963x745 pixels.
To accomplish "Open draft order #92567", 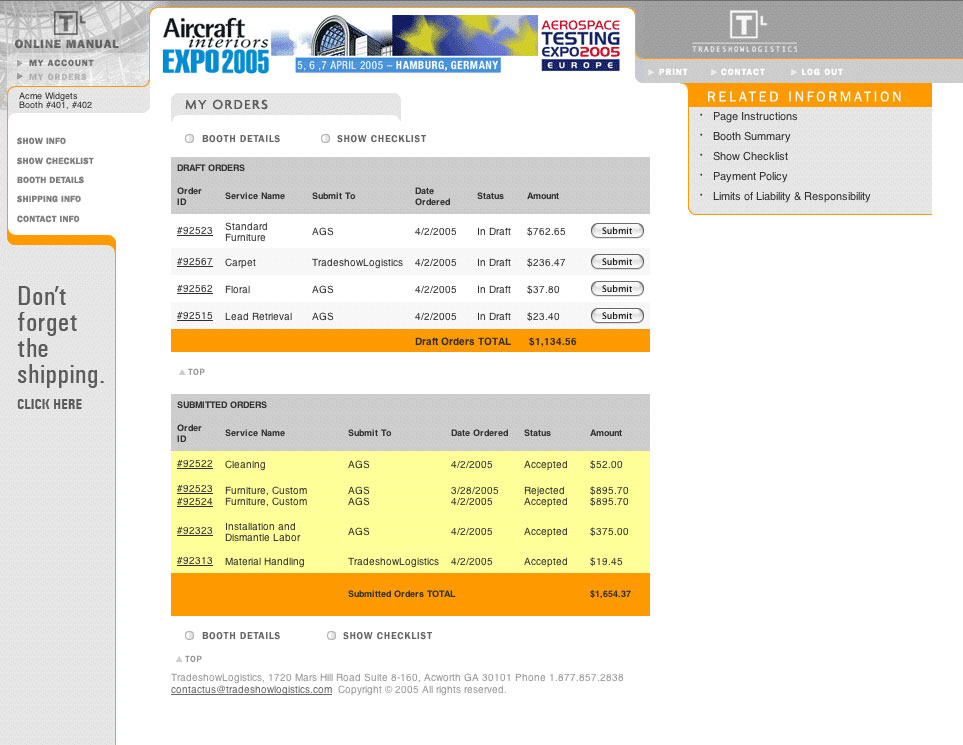I will tap(195, 262).
